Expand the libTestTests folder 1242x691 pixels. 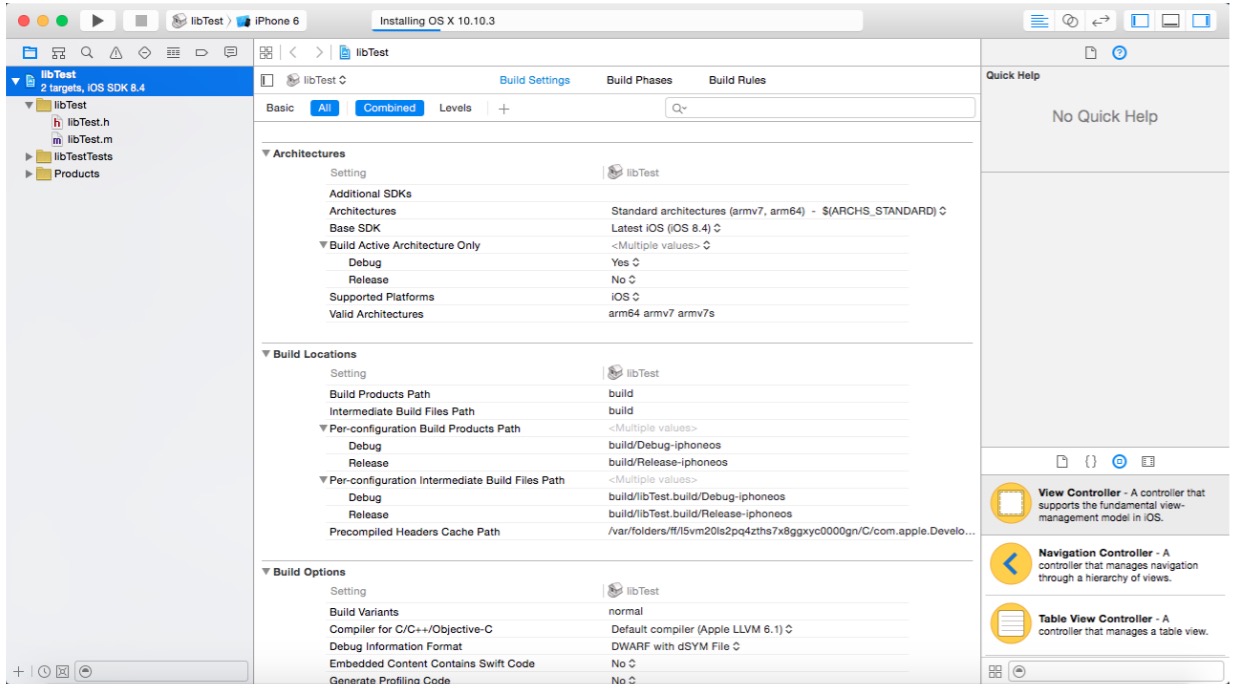click(29, 157)
